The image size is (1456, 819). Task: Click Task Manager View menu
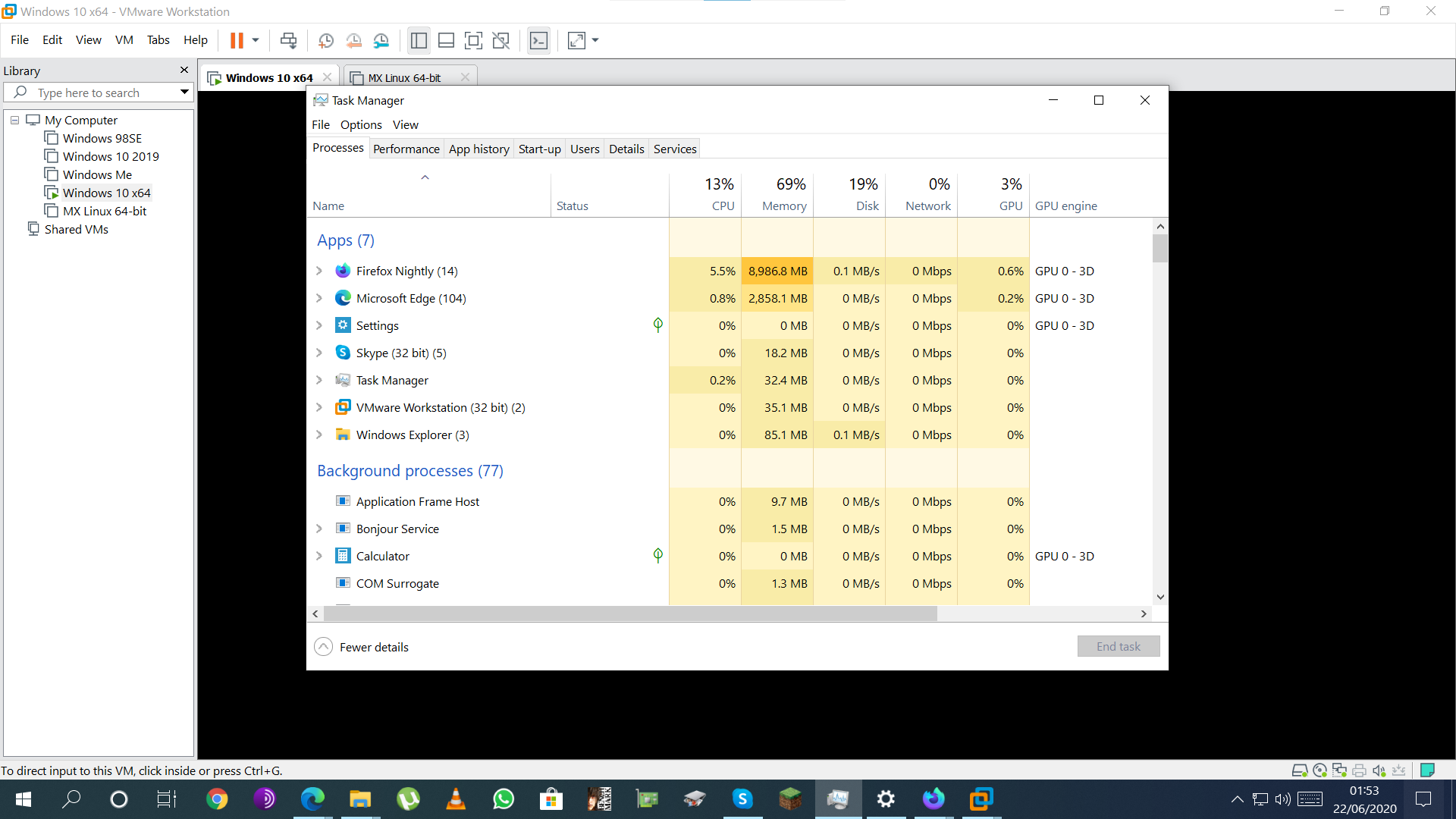pos(405,124)
